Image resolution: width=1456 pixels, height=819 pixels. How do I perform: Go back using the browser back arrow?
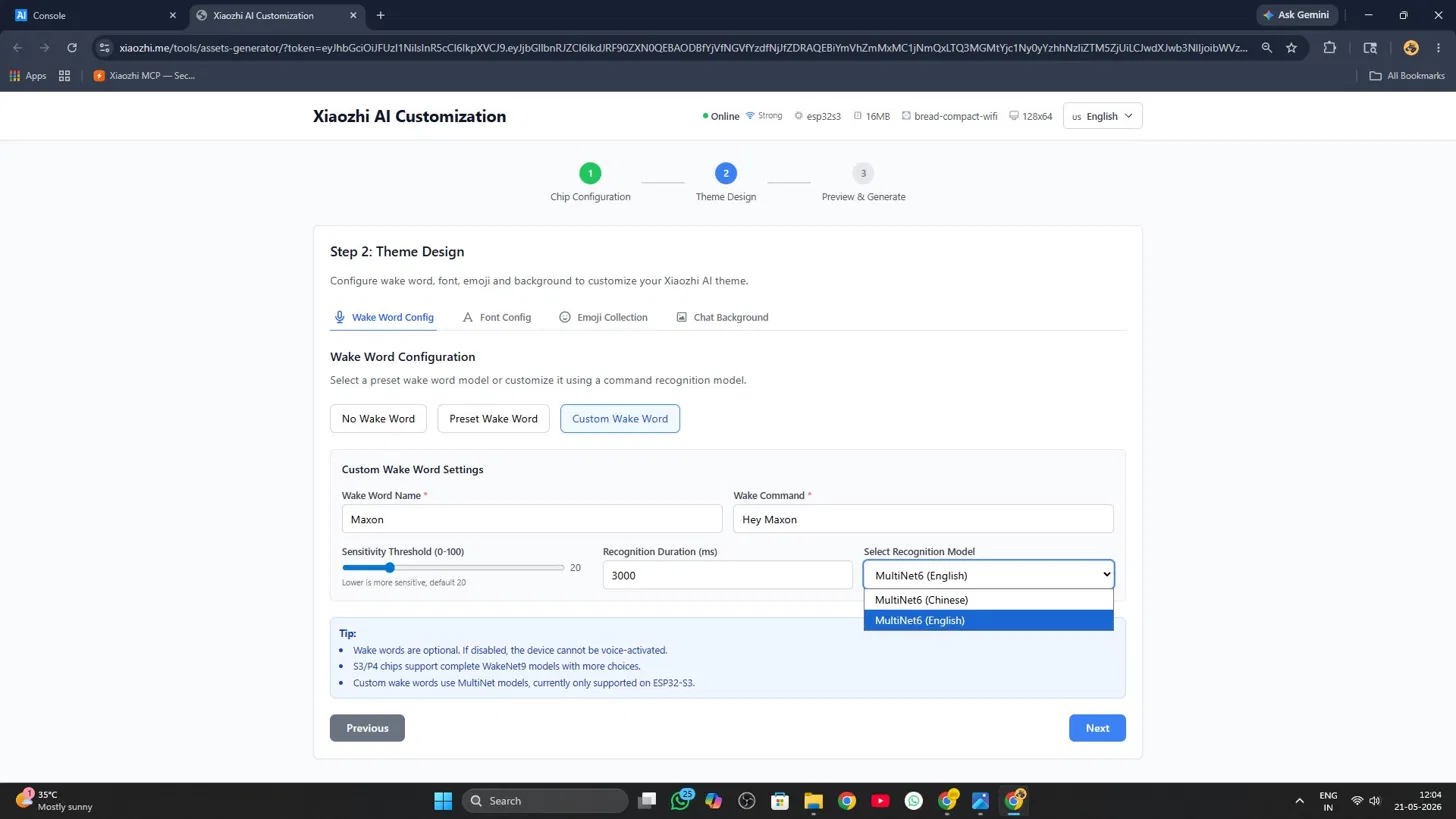pyautogui.click(x=17, y=47)
